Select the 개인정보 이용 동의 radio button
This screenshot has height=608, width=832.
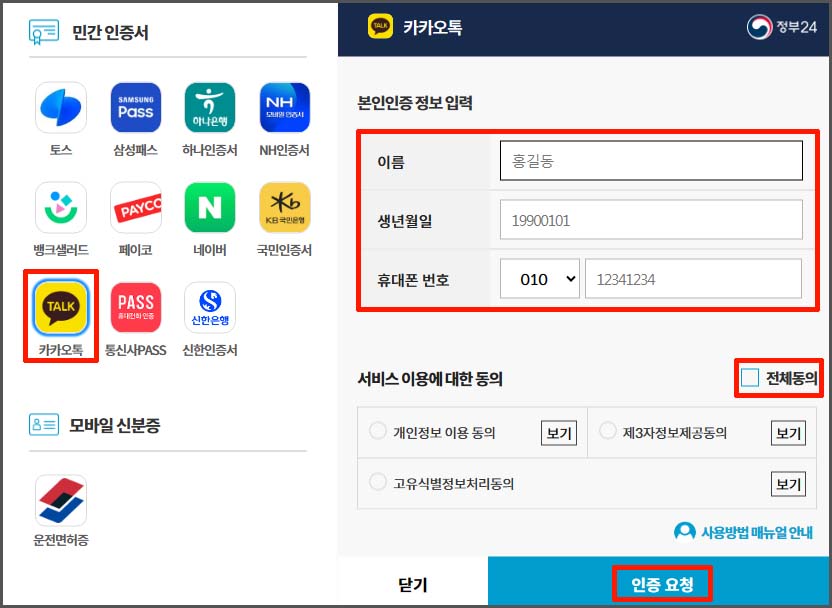[378, 430]
